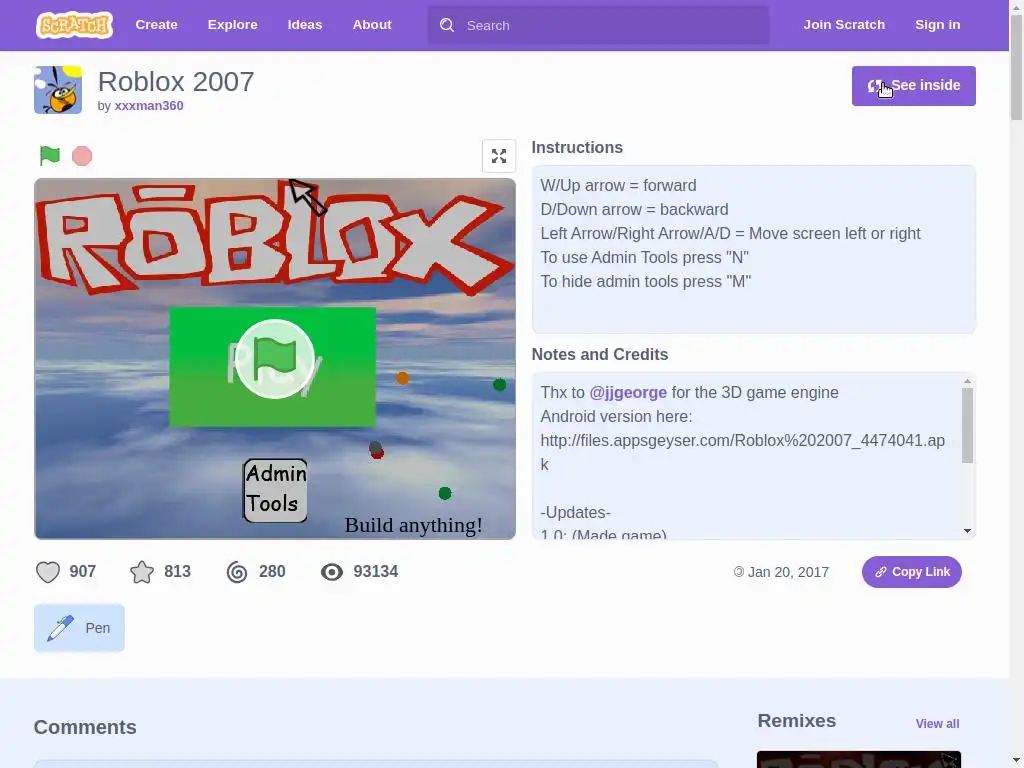Click the Pen extension chip

pyautogui.click(x=79, y=628)
